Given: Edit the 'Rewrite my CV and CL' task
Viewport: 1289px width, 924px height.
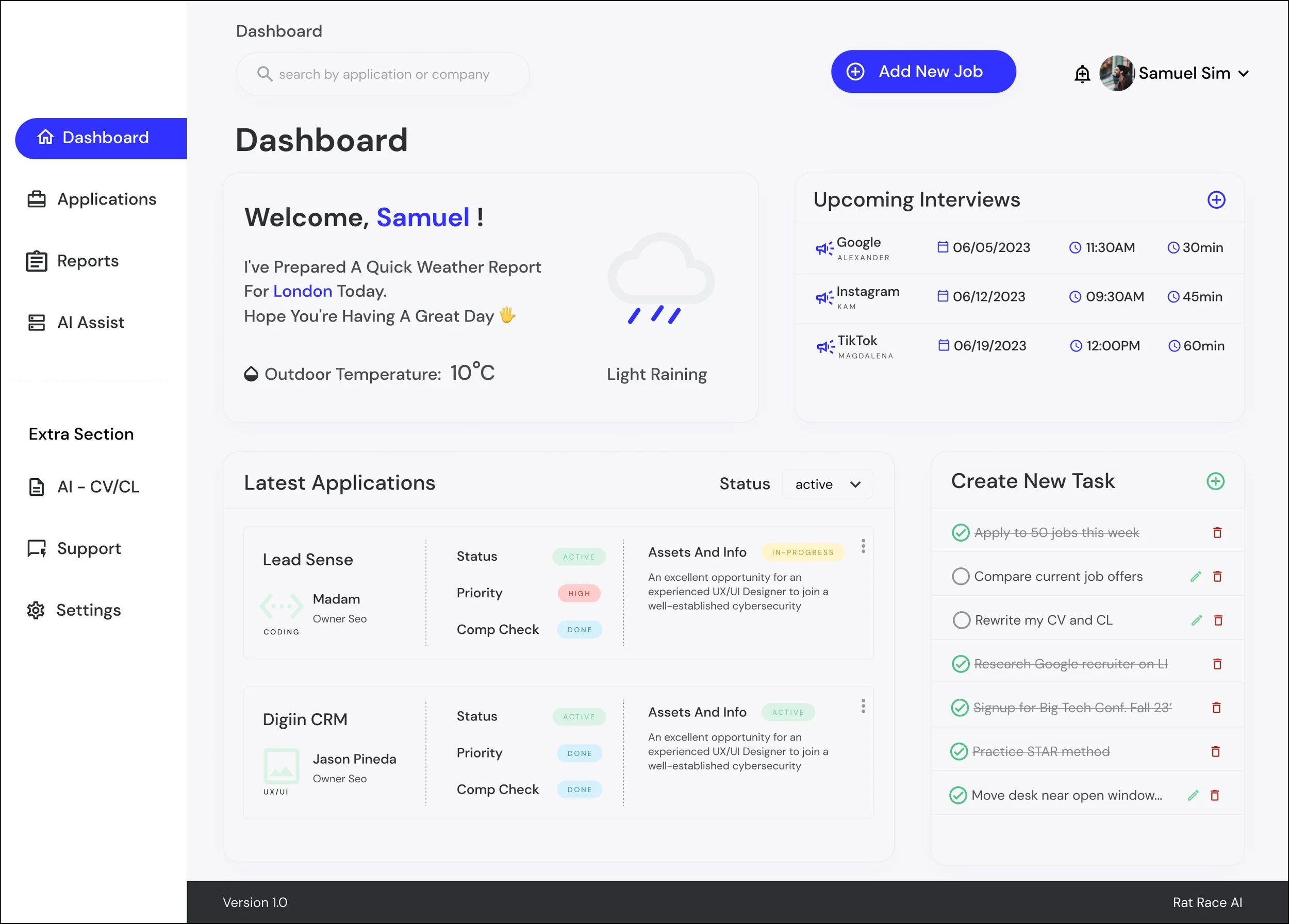Looking at the screenshot, I should click(1196, 620).
